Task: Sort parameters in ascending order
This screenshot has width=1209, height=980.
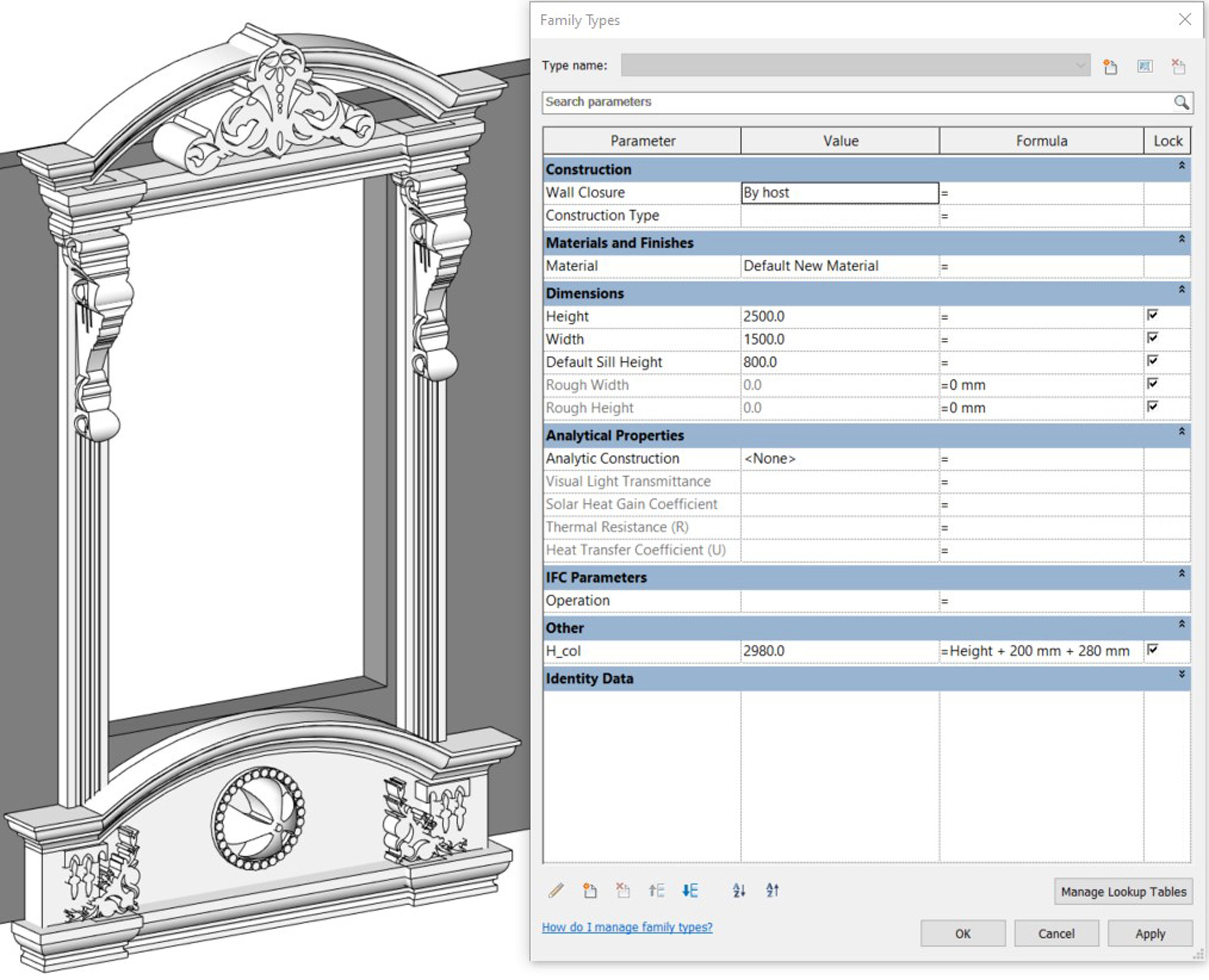Action: tap(739, 890)
